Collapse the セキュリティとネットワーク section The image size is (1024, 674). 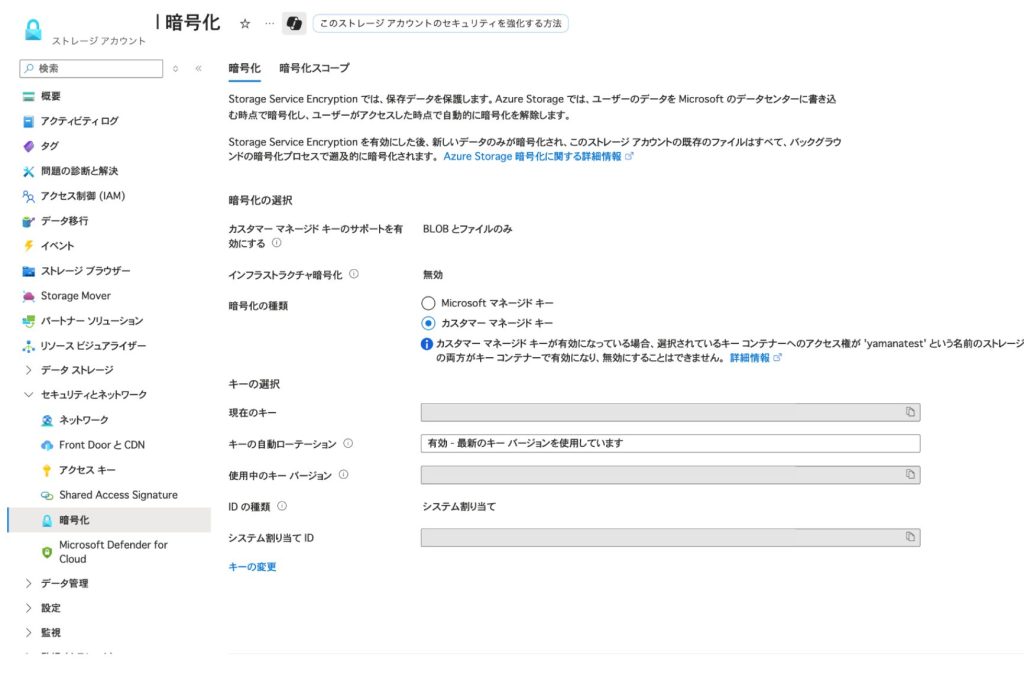tap(28, 395)
